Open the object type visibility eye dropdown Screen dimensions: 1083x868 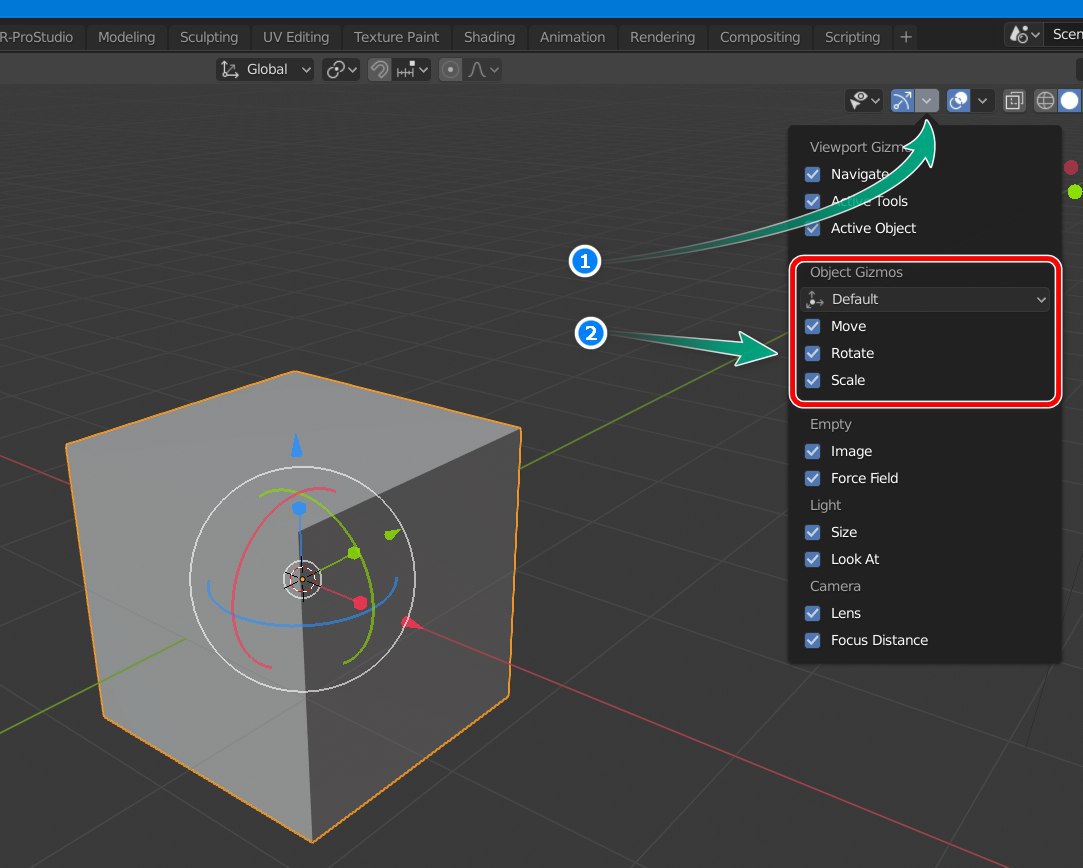(864, 101)
